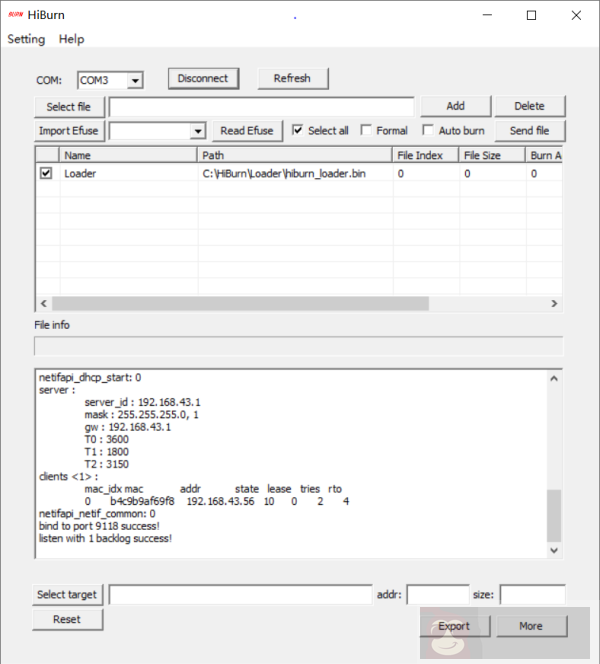Click the log scroll down arrow
Screen dimensions: 600x664
554,550
